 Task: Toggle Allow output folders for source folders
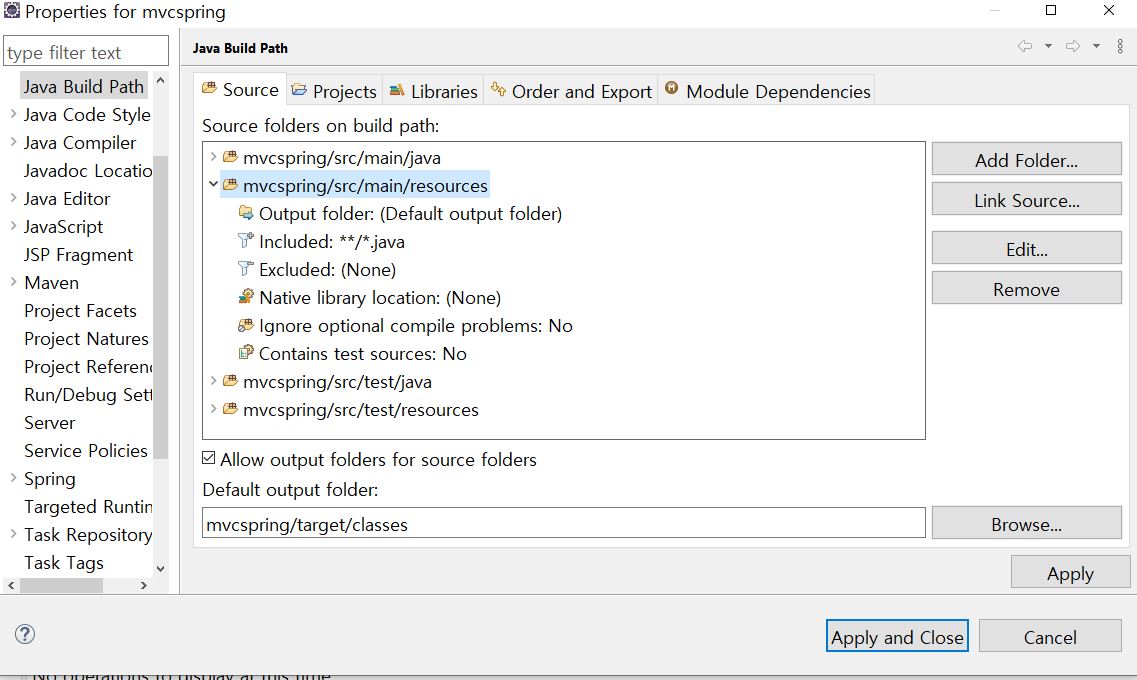(x=209, y=458)
